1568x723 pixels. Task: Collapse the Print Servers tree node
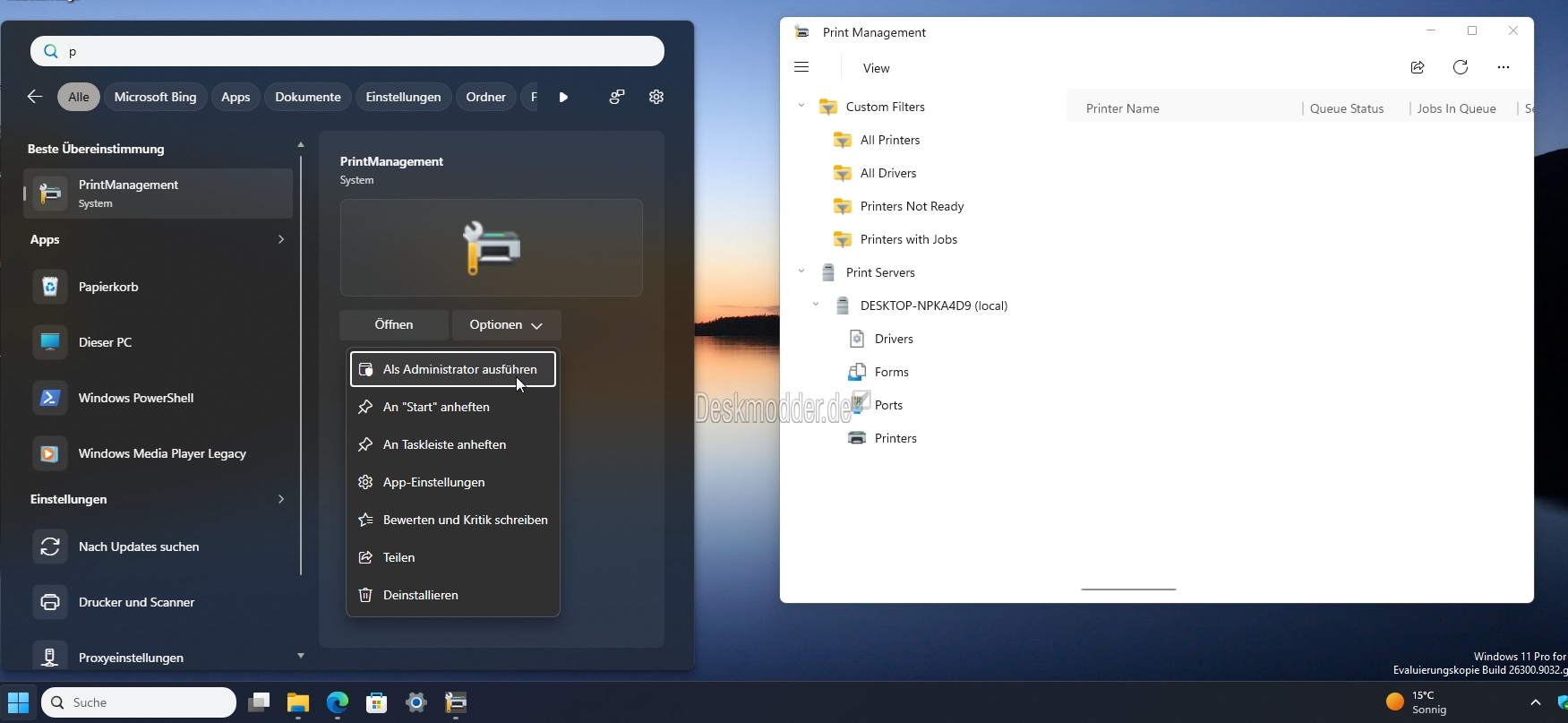tap(801, 272)
